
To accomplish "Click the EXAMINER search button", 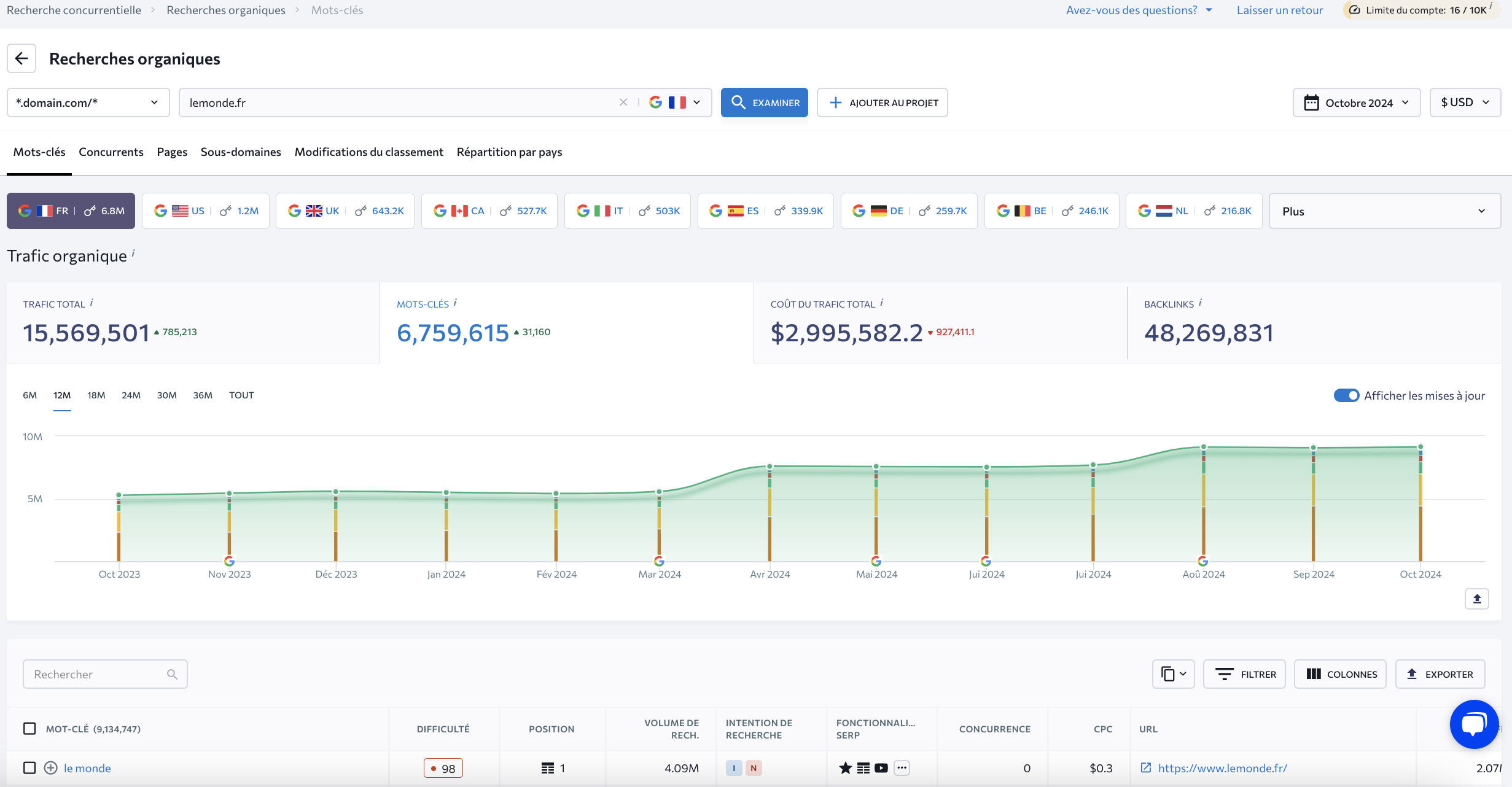I will click(764, 103).
